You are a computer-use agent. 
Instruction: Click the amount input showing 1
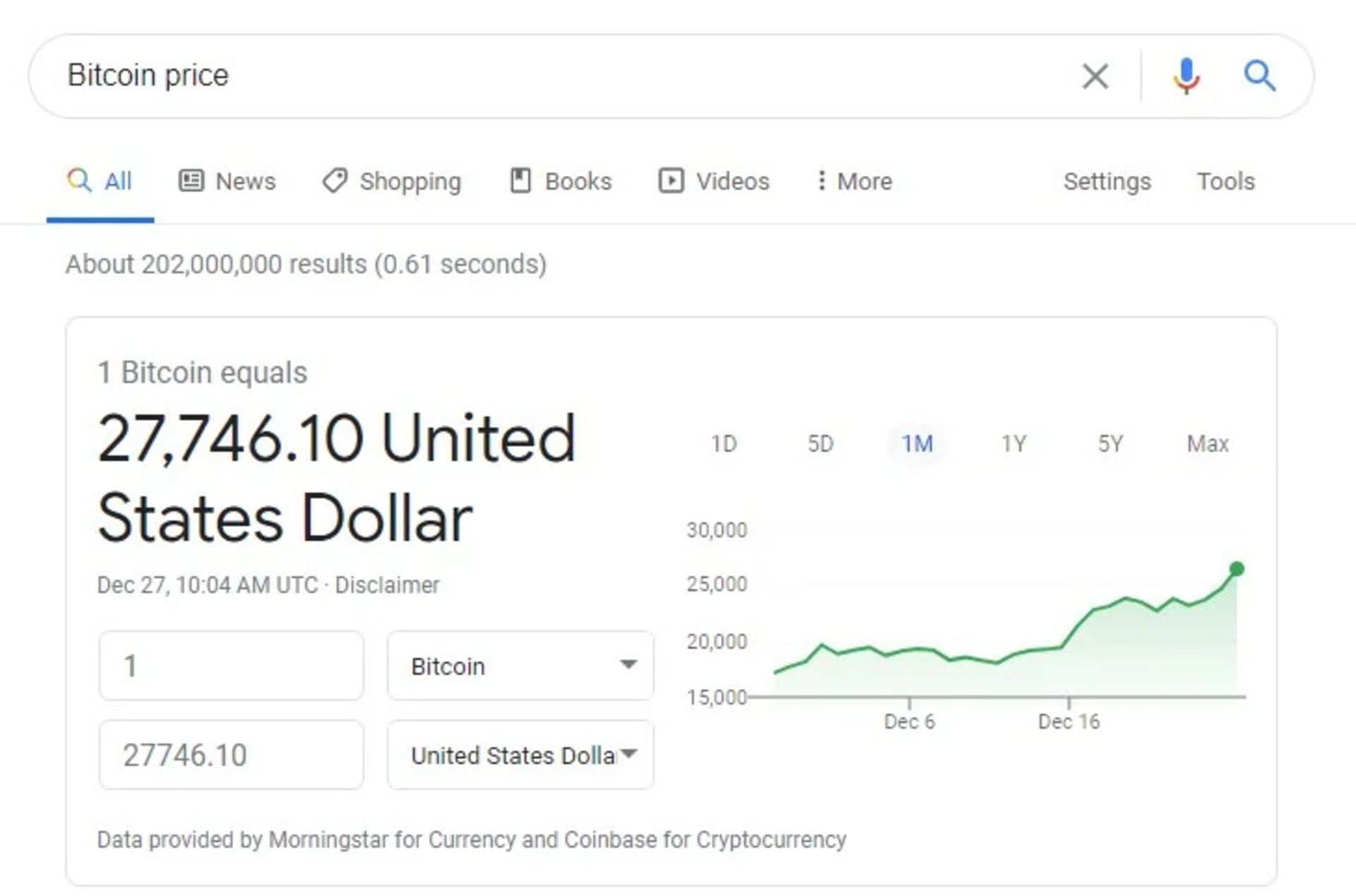[230, 664]
